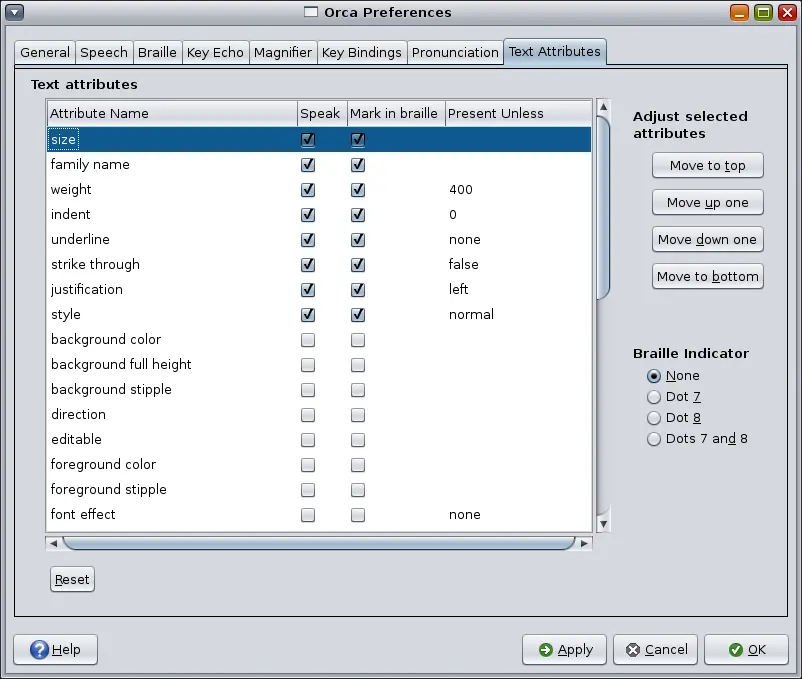Image resolution: width=802 pixels, height=679 pixels.
Task: Select Dots 7 and 8 braille indicator
Action: (697, 439)
